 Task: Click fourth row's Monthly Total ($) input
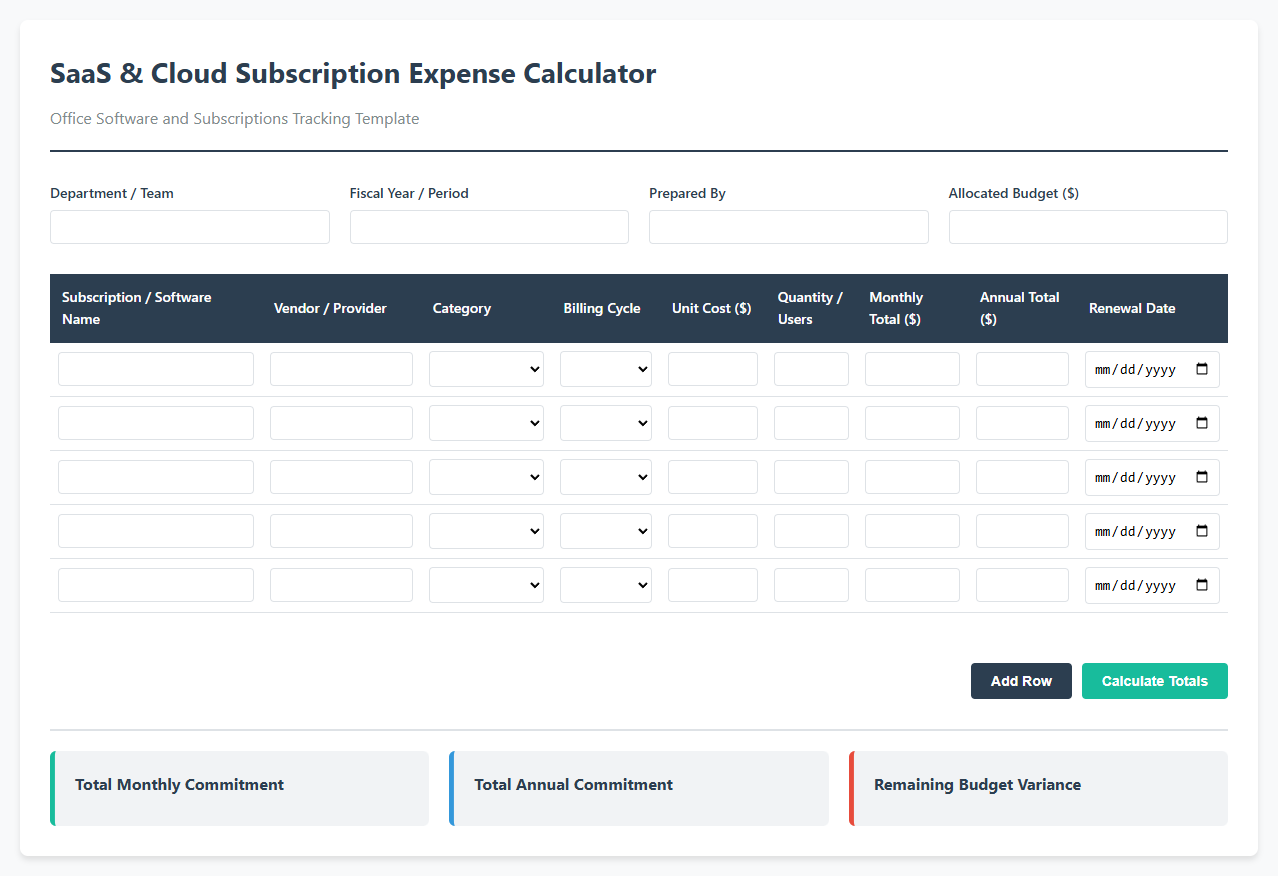coord(912,531)
